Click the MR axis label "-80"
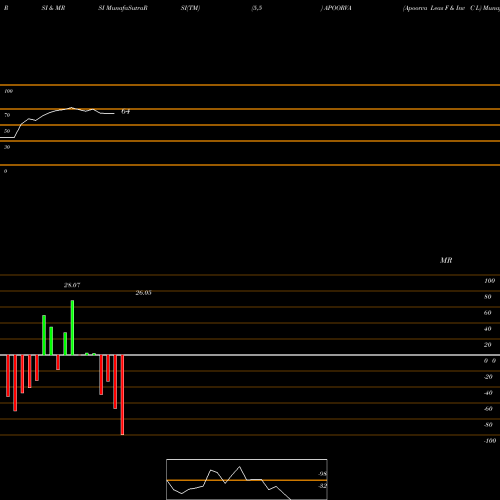This screenshot has height=500, width=500. pyautogui.click(x=488, y=425)
